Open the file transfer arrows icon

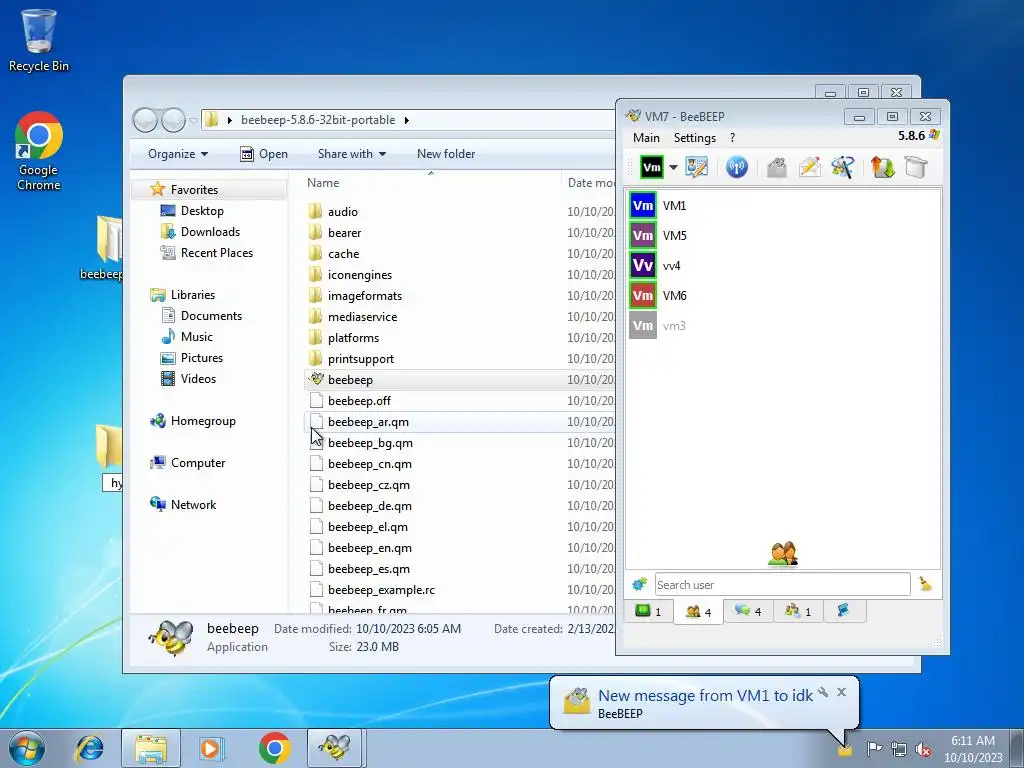coord(882,167)
